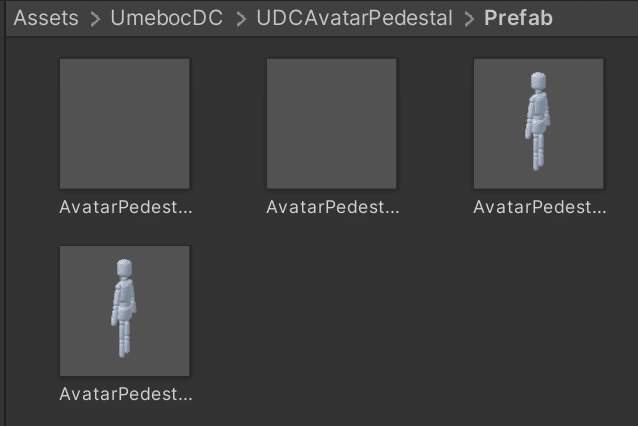This screenshot has height=426, width=638.
Task: Go to the UmebocDC breadcrumb folder
Action: coord(167,18)
